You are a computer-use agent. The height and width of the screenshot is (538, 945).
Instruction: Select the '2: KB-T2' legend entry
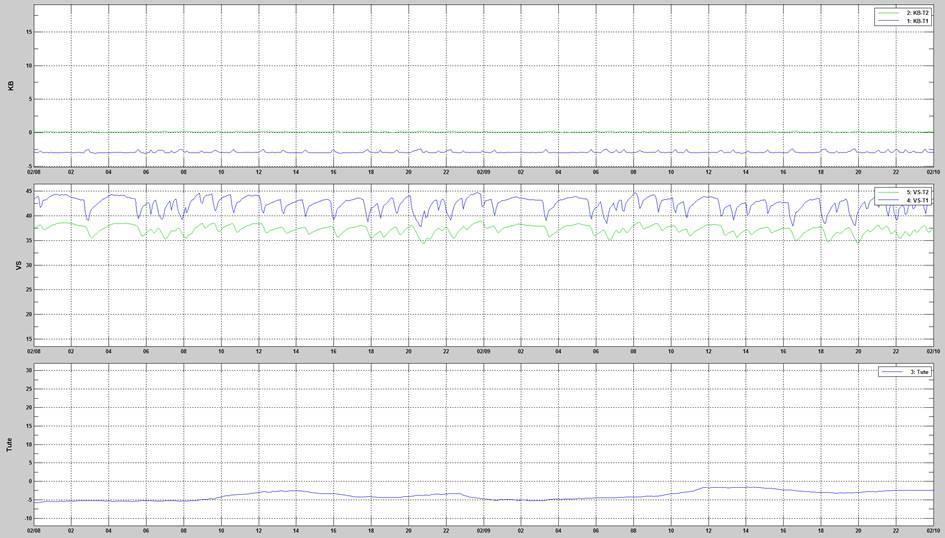[903, 13]
